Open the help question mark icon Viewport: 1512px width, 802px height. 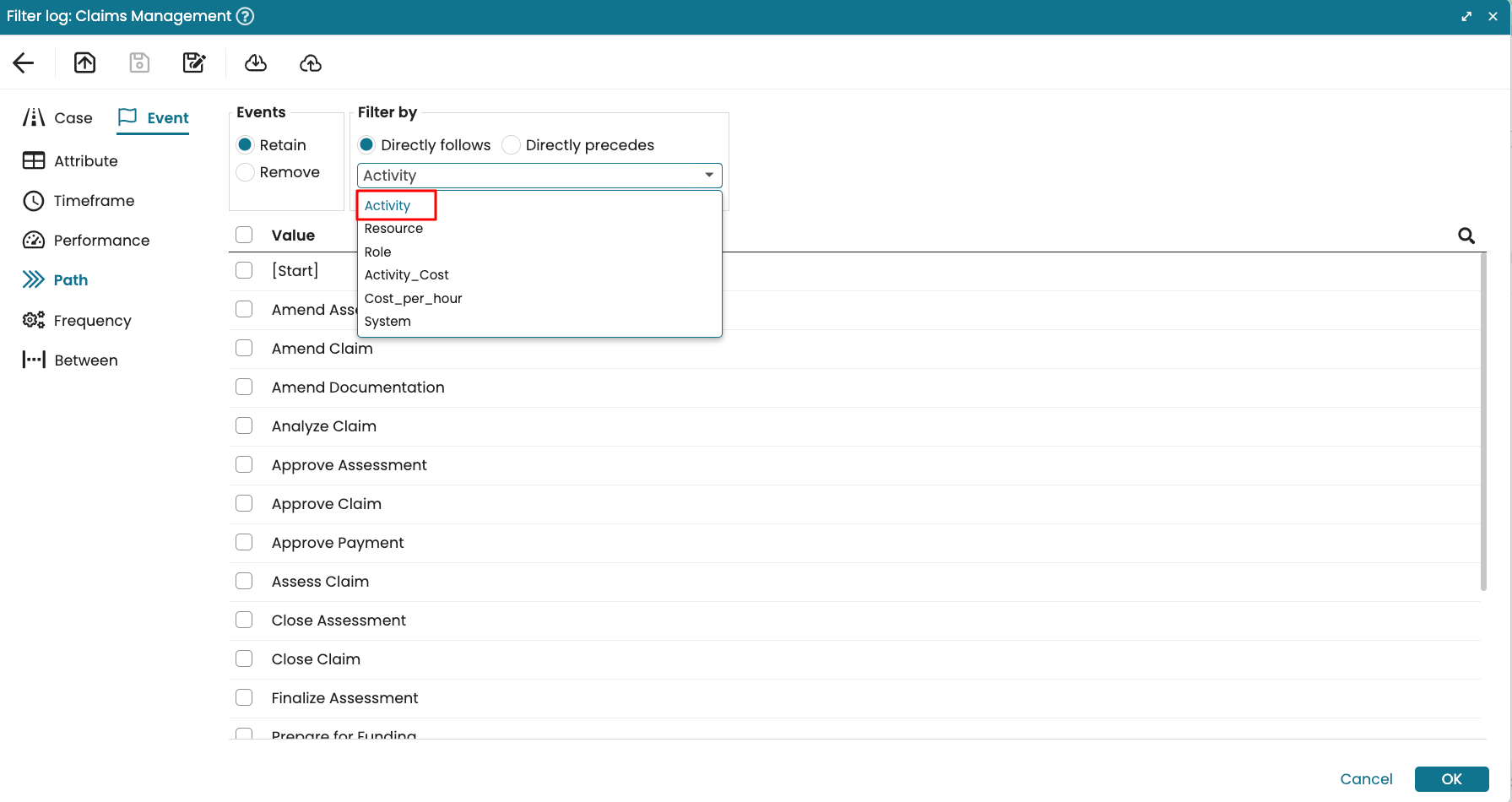coord(245,16)
